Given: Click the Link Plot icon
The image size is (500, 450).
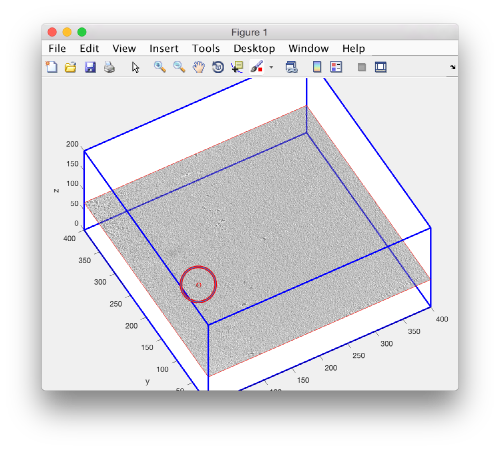Looking at the screenshot, I should (x=292, y=67).
